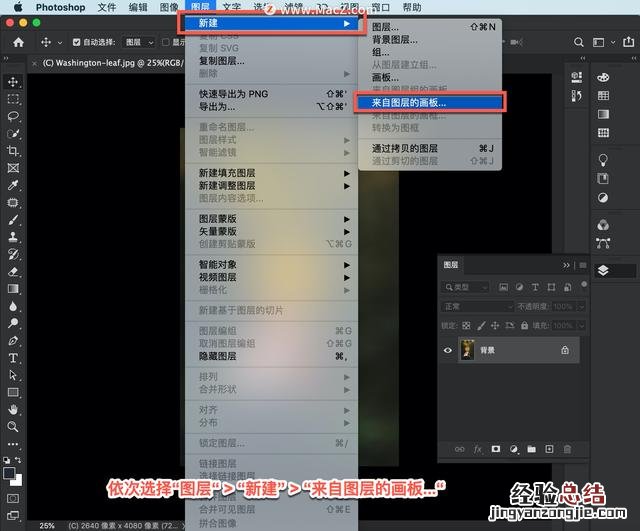Click the Pen tool icon
The height and width of the screenshot is (531, 640).
tap(13, 340)
